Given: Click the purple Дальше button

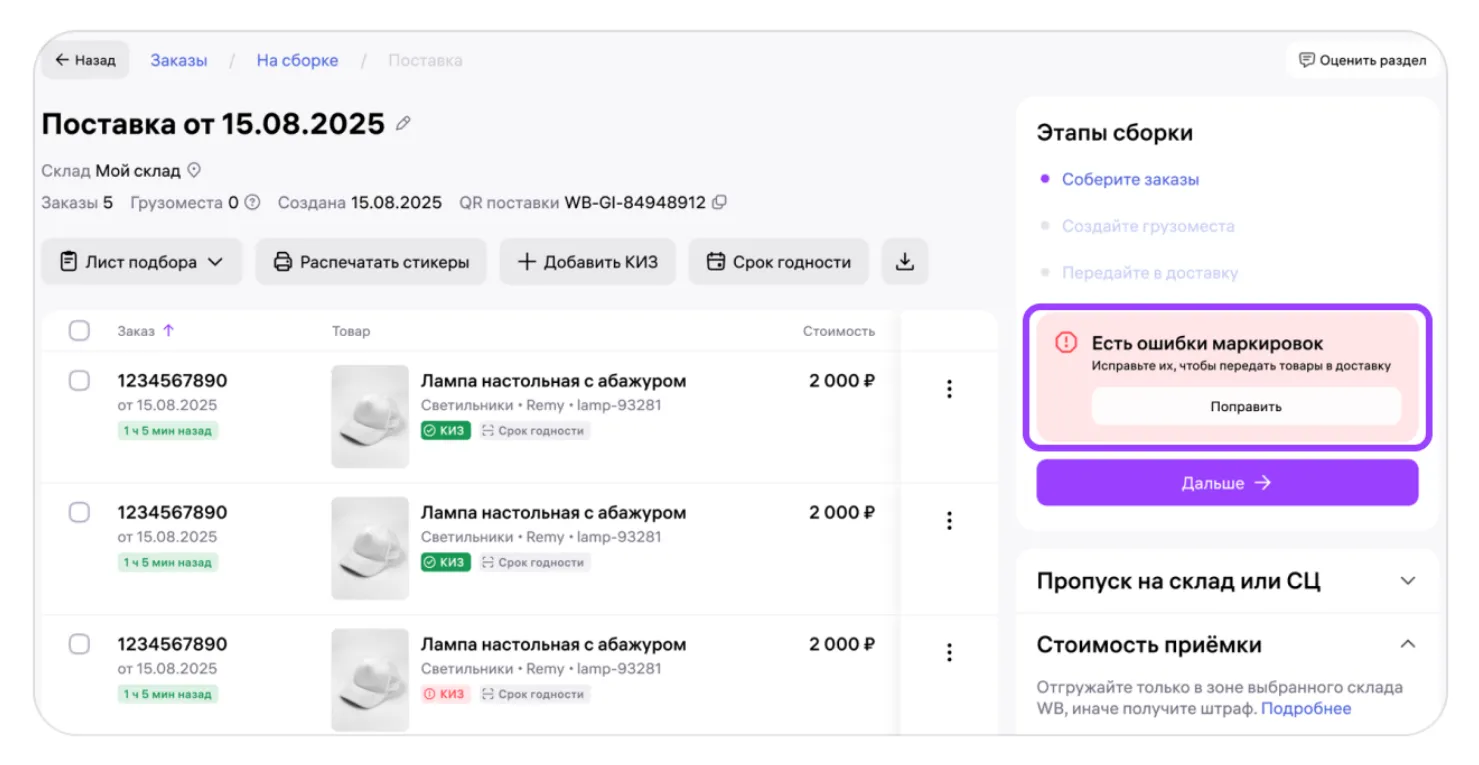Looking at the screenshot, I should 1226,483.
